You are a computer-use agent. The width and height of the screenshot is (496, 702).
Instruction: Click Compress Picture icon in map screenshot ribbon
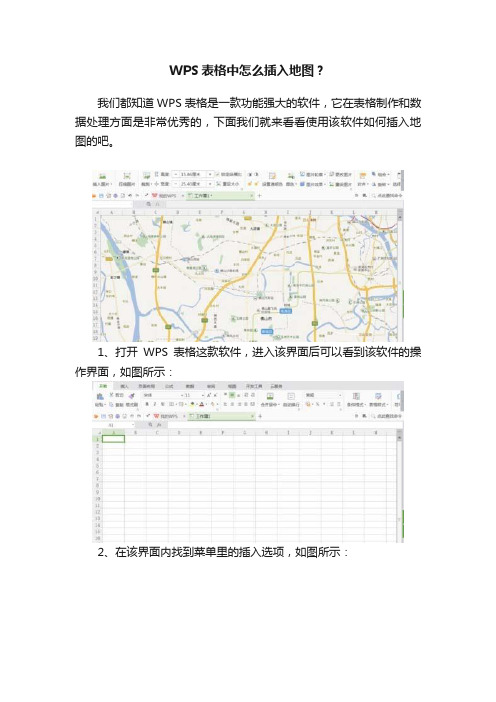tap(127, 176)
